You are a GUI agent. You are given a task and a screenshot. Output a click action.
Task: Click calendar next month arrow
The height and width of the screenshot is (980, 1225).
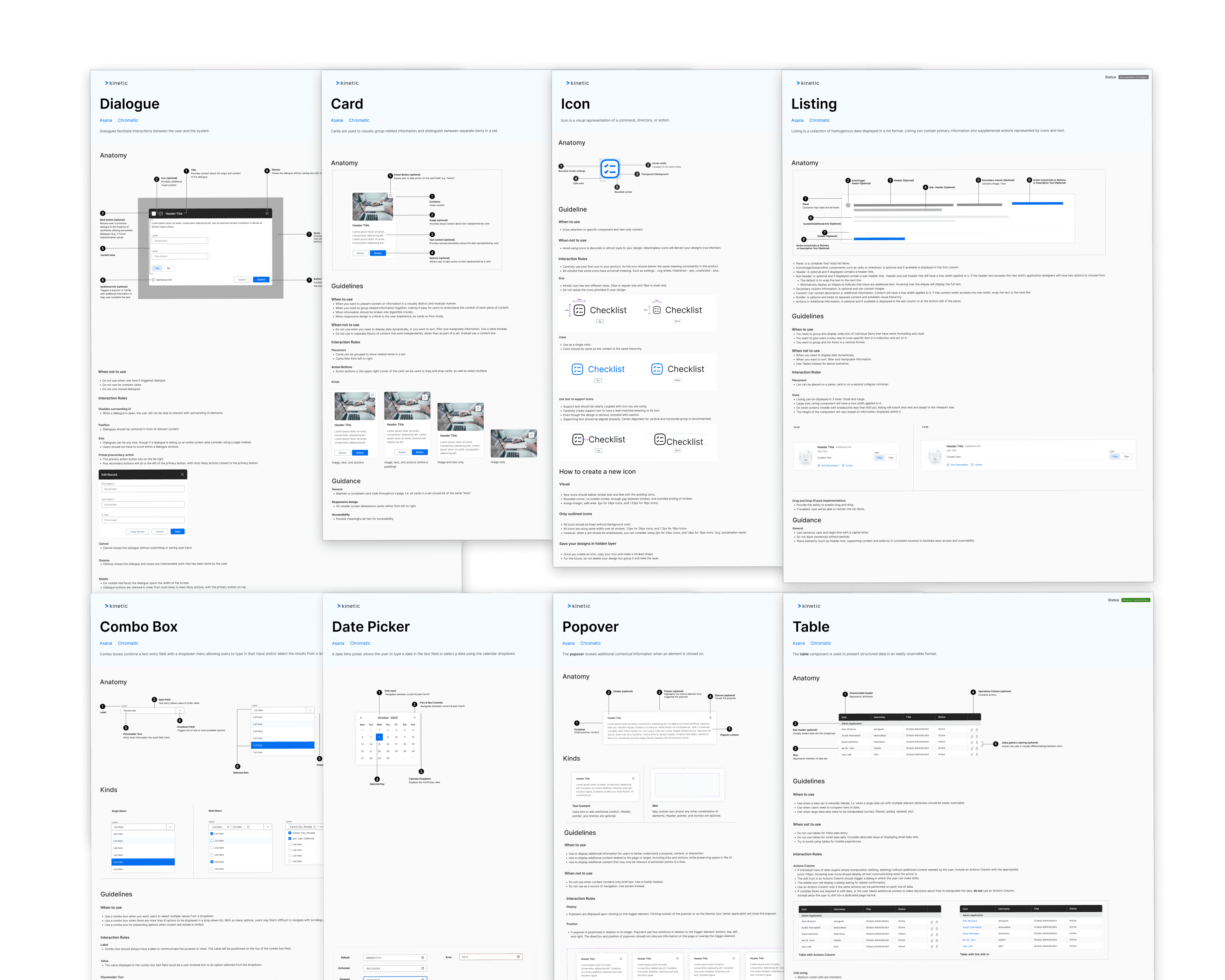[414, 718]
